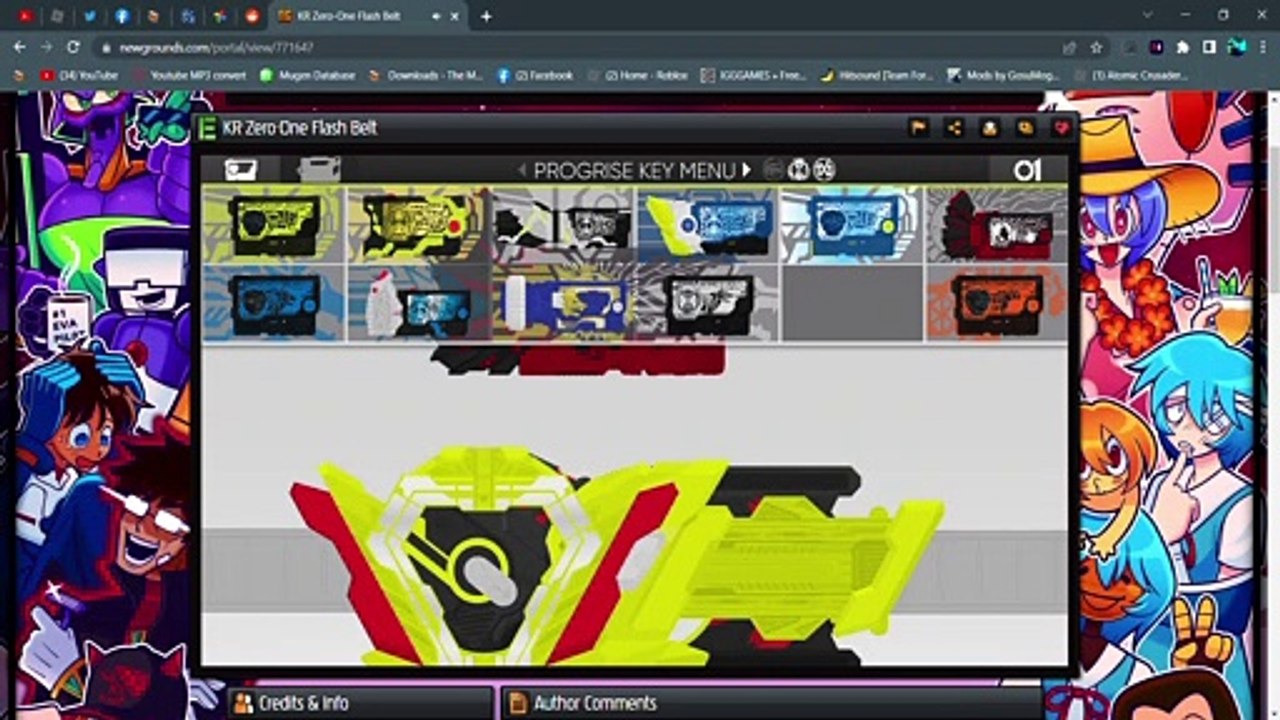Open the pinned YouTube tab
The height and width of the screenshot is (720, 1280).
pyautogui.click(x=25, y=16)
